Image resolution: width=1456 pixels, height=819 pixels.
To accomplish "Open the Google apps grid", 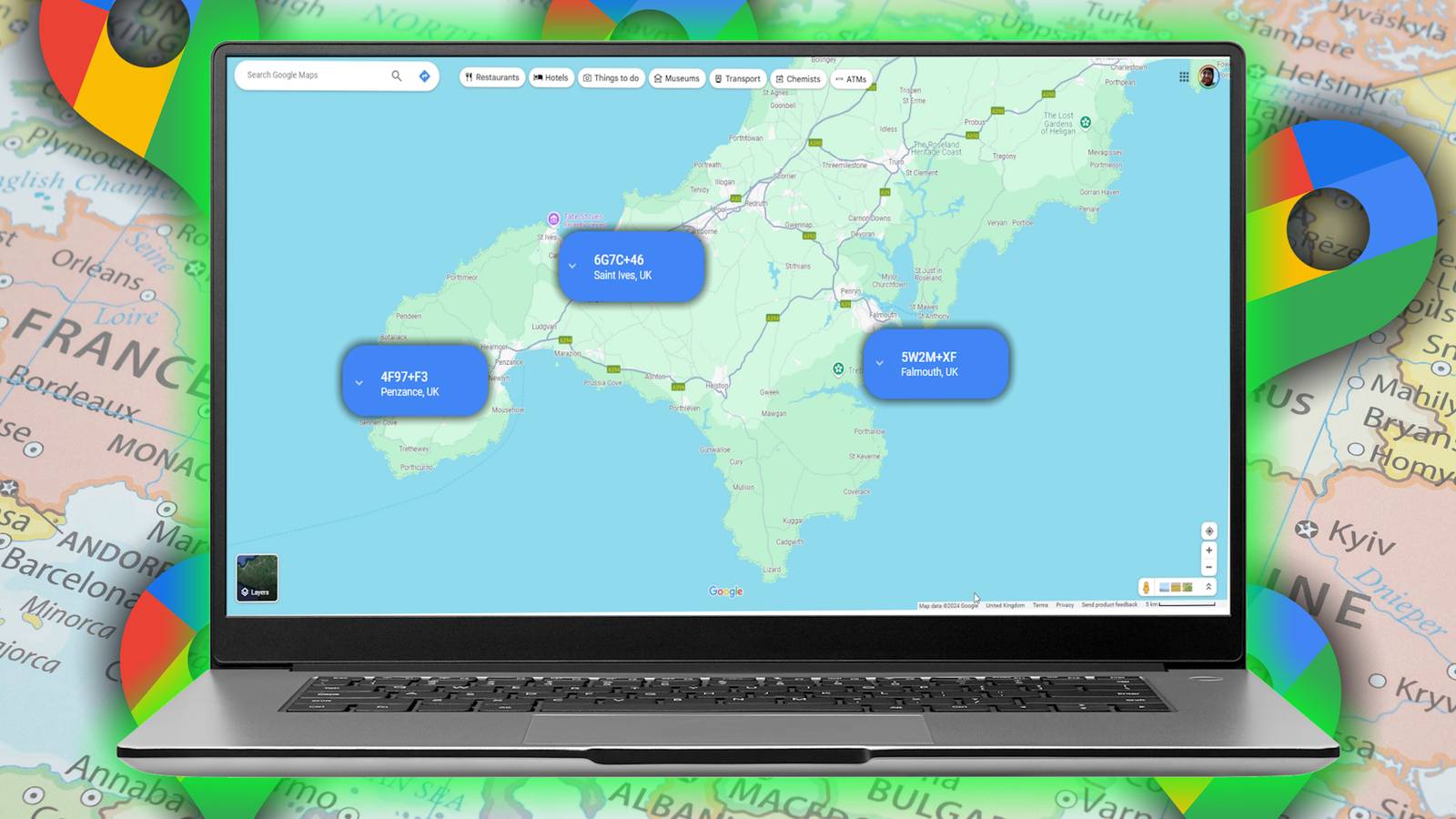I will 1184,77.
